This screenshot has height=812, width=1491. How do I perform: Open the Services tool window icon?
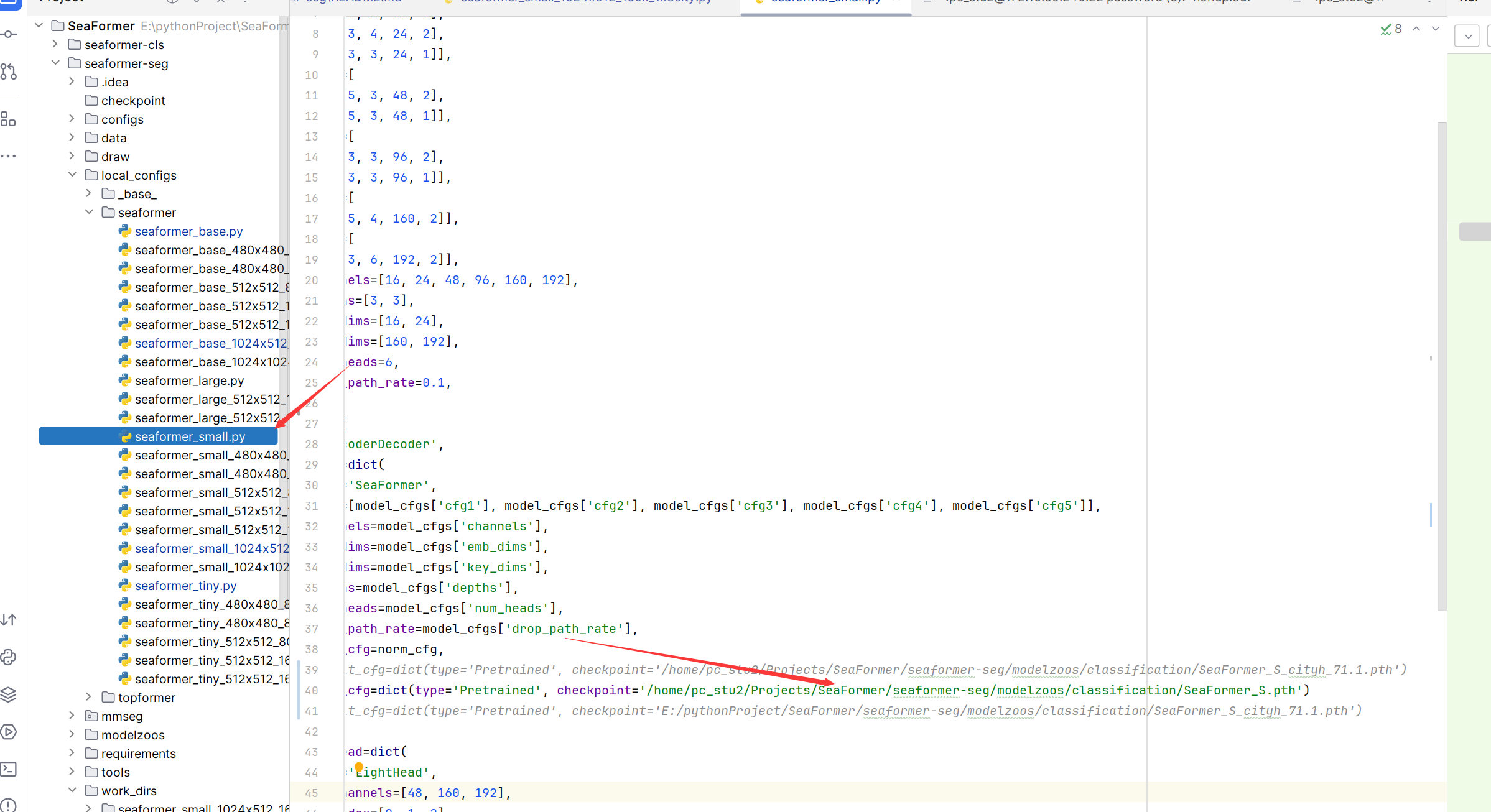(9, 732)
